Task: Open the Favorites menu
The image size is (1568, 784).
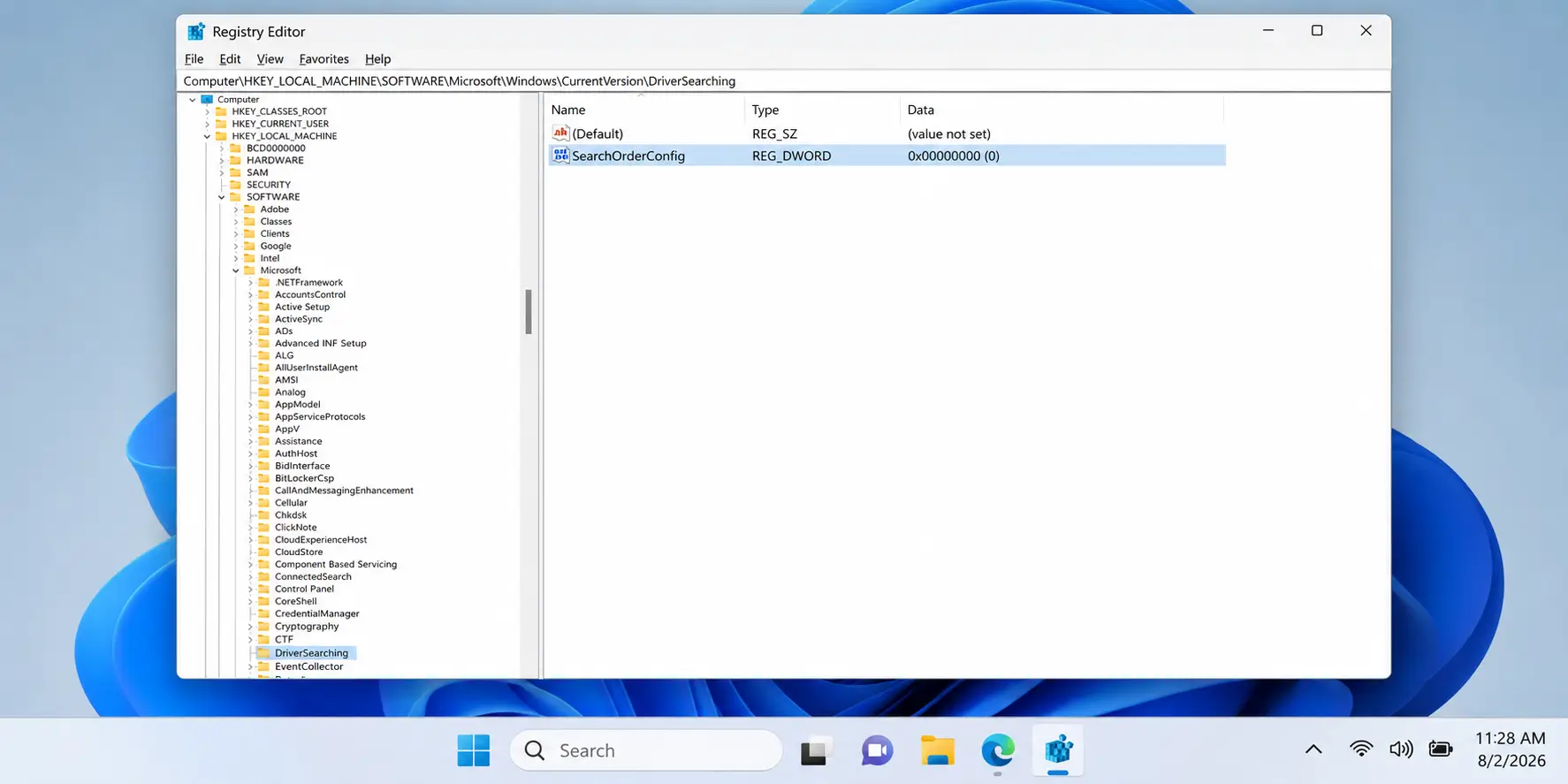Action: pyautogui.click(x=323, y=58)
